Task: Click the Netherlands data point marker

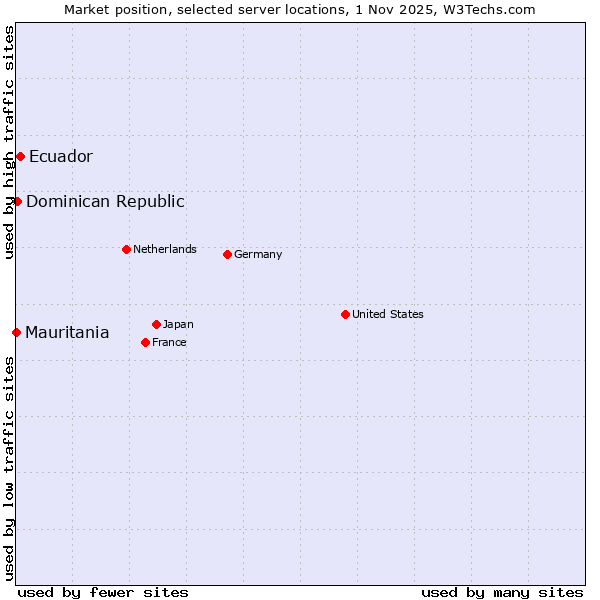Action: point(126,249)
